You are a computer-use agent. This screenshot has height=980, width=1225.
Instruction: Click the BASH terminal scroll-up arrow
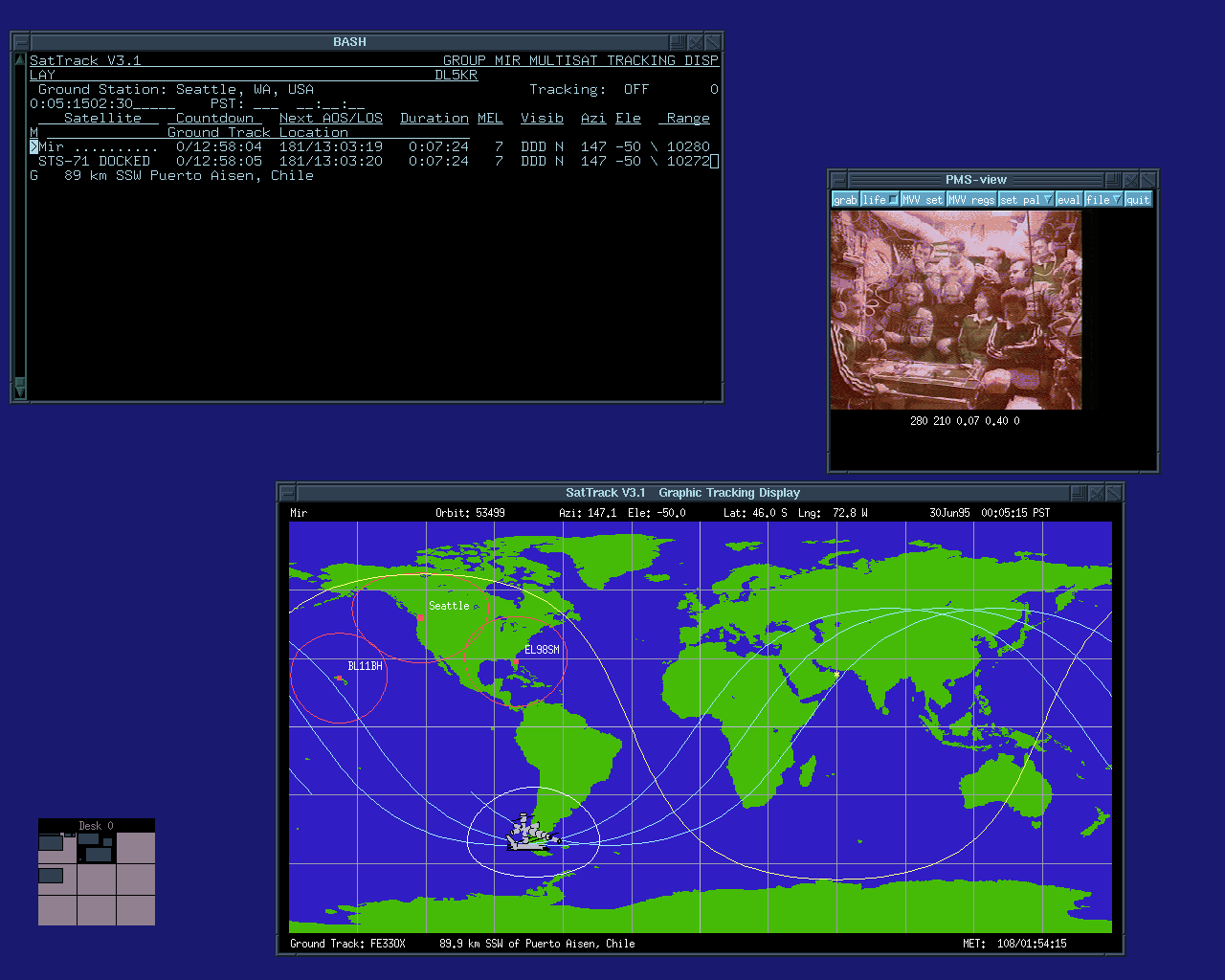[20, 60]
